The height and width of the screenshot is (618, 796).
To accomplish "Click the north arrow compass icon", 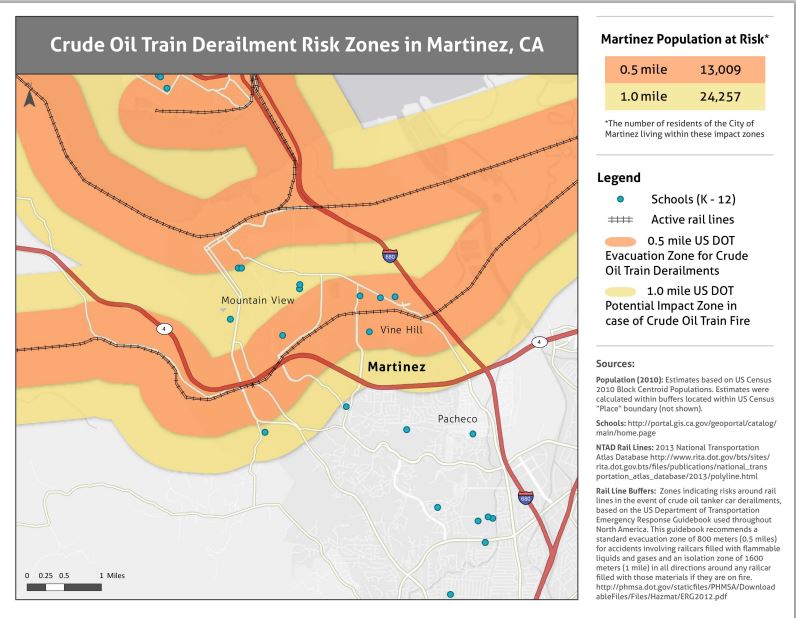I will (x=30, y=98).
